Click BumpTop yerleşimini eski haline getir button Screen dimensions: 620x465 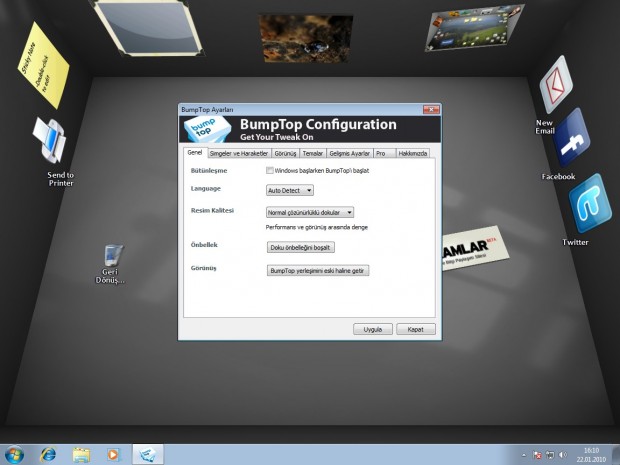point(318,270)
